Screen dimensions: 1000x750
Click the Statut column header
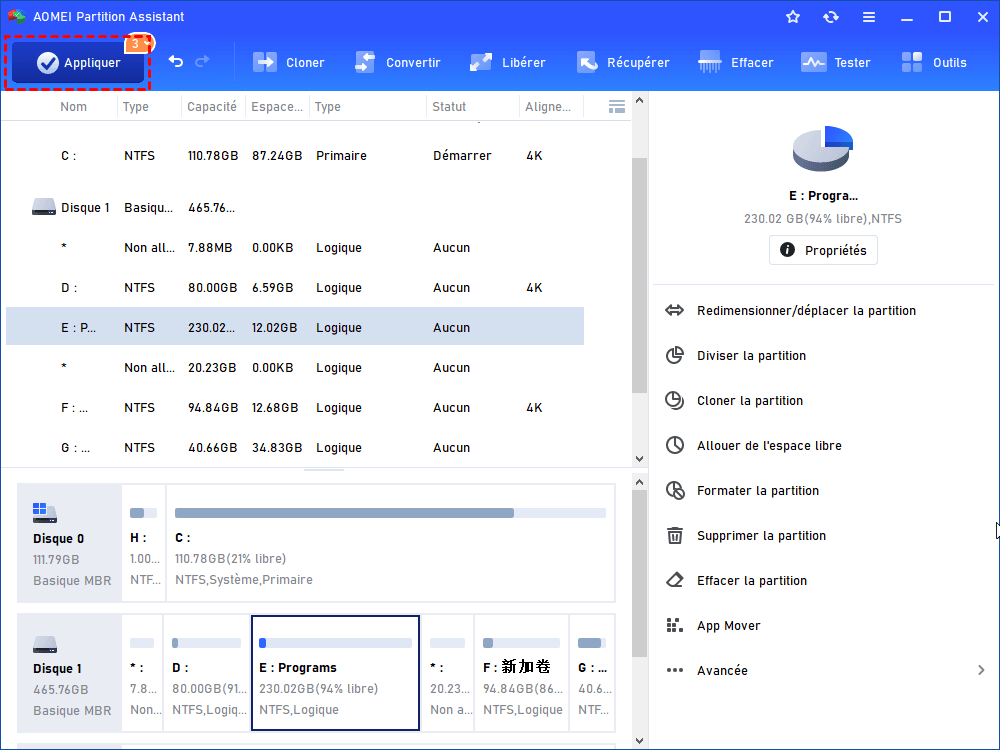tap(449, 107)
